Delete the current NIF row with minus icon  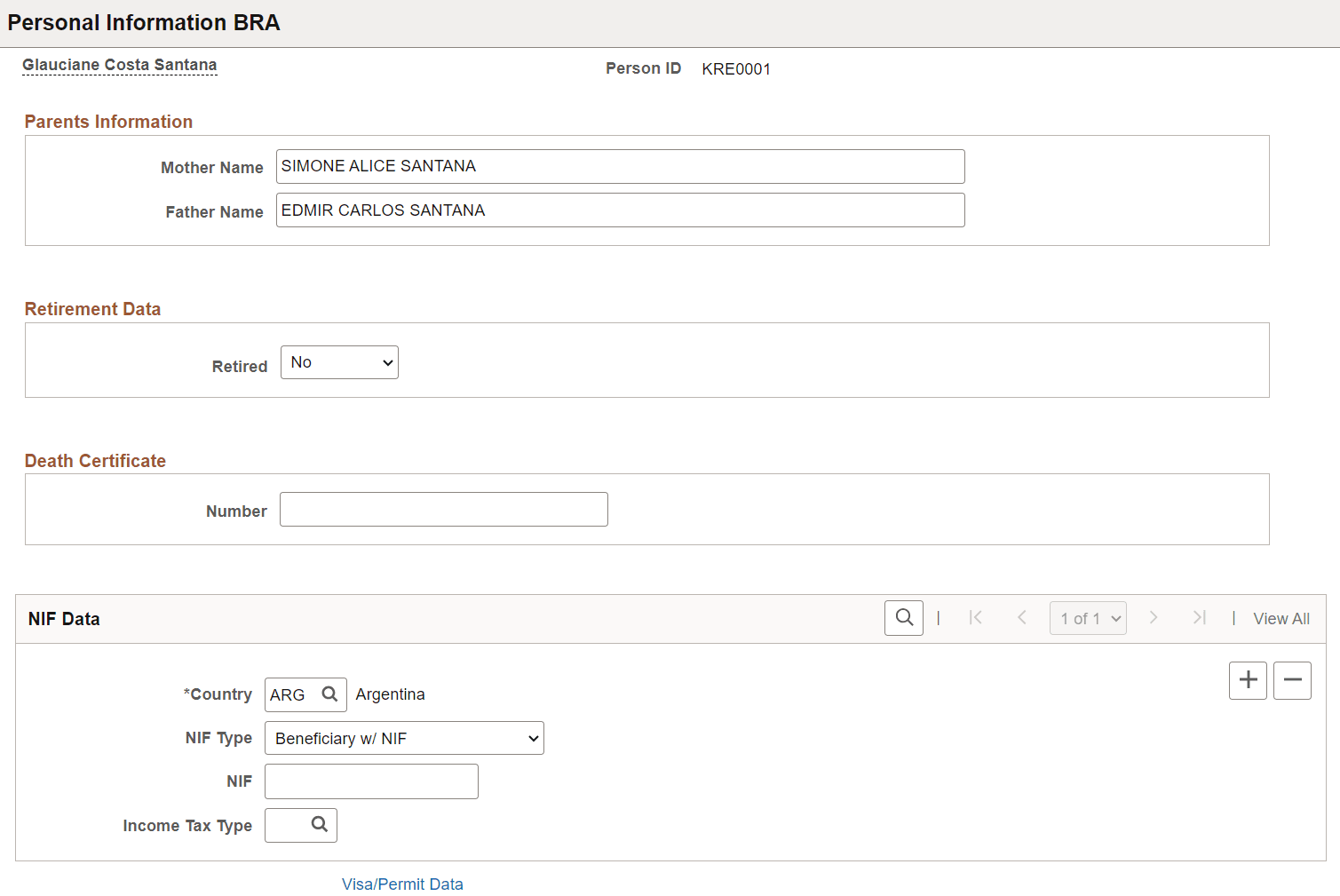point(1292,679)
